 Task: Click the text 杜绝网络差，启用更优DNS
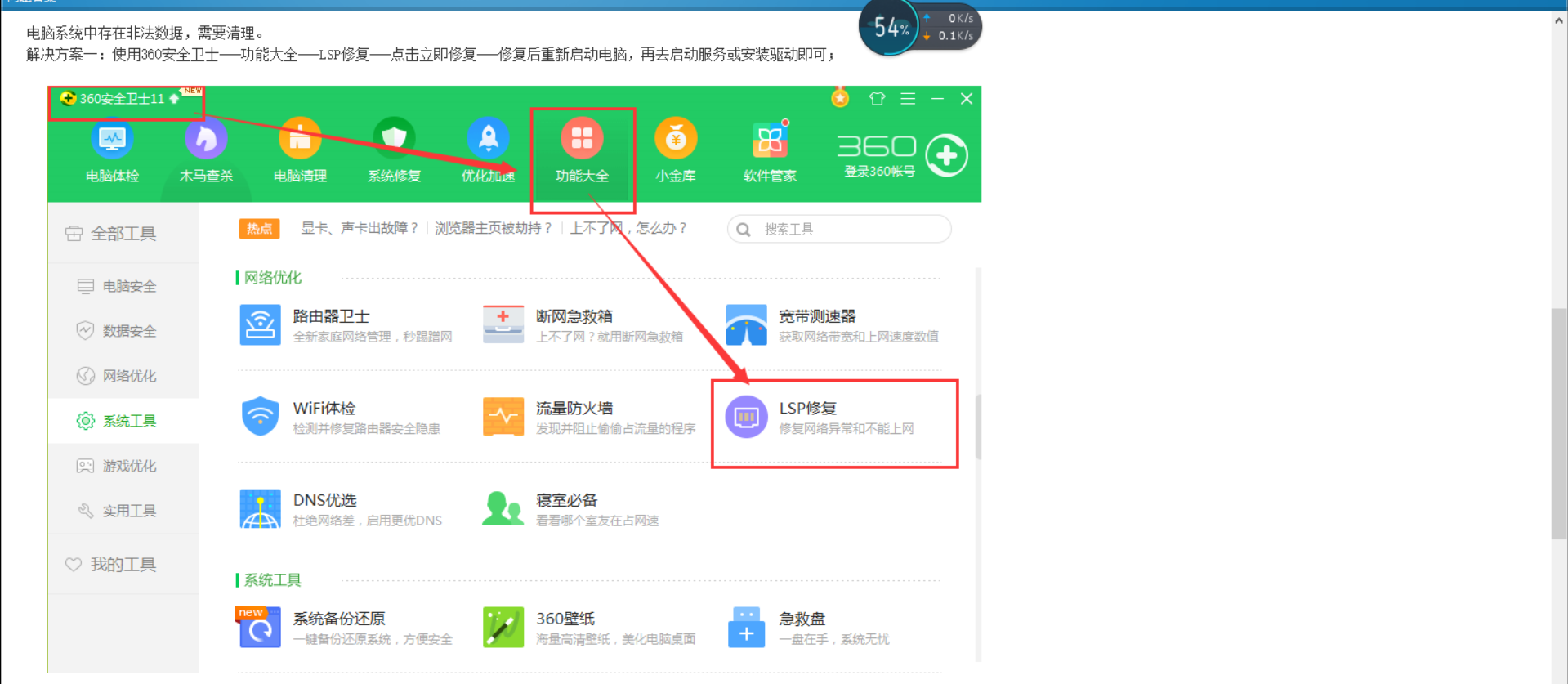pyautogui.click(x=367, y=521)
